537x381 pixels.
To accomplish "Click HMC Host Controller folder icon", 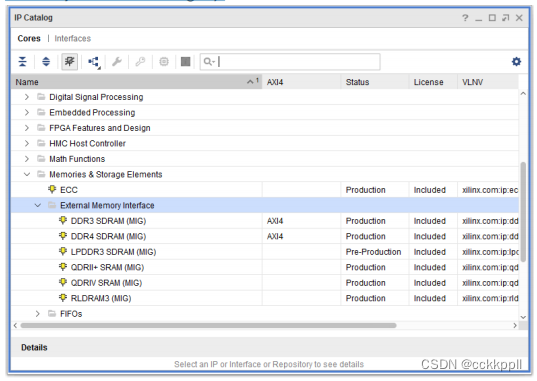I will (x=41, y=143).
